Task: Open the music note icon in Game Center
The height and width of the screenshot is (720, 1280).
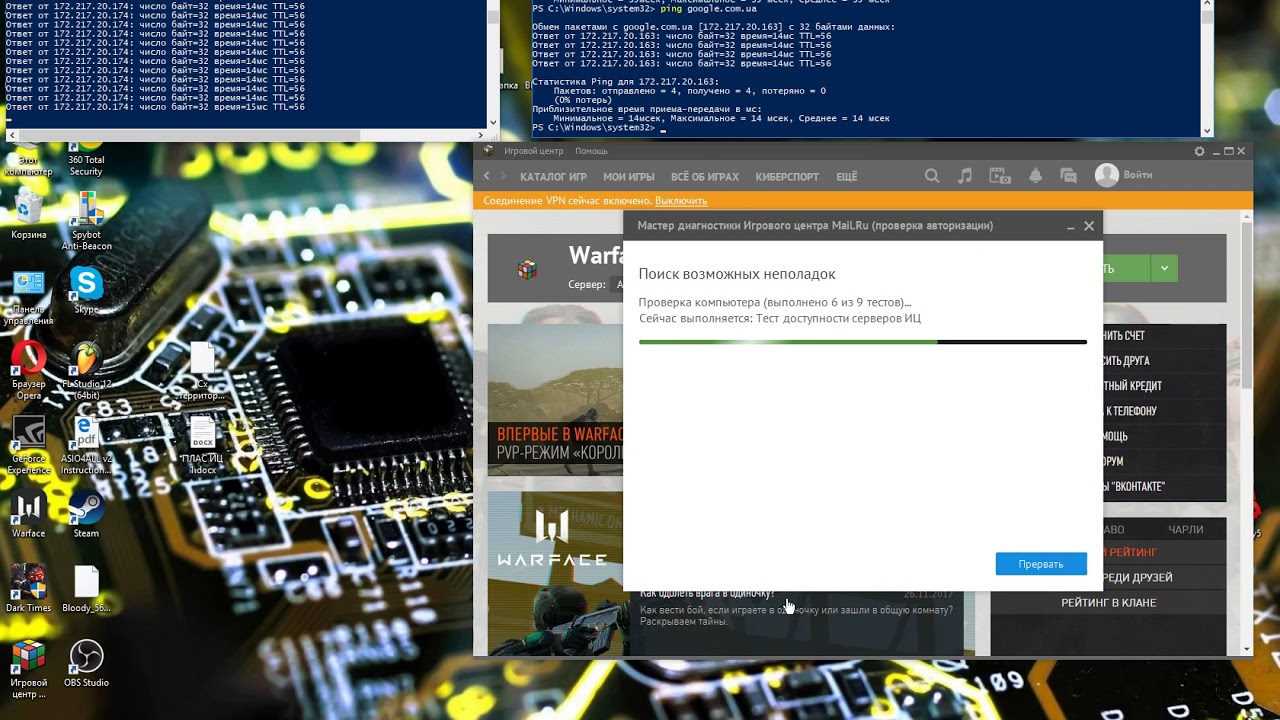Action: [x=965, y=176]
